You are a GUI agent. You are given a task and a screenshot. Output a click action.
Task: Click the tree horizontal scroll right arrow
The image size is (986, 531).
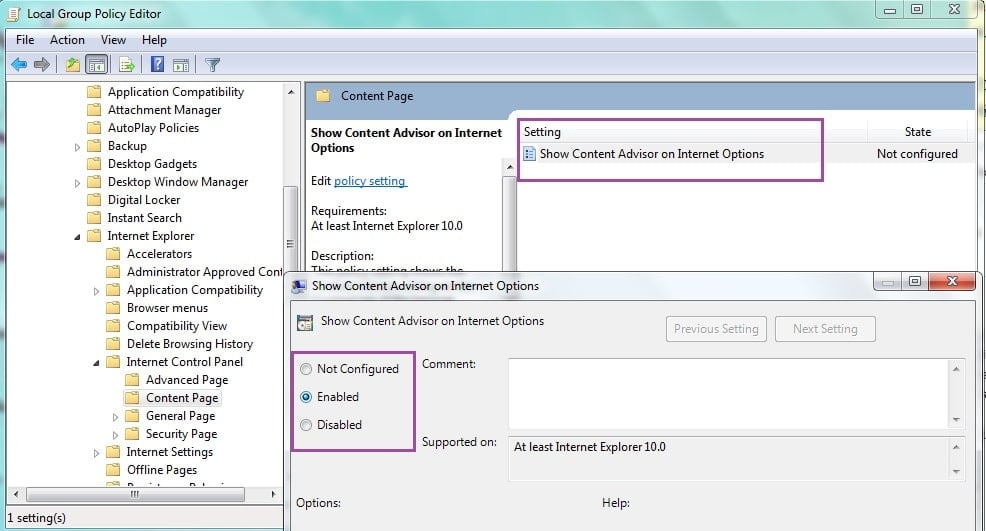pos(273,495)
